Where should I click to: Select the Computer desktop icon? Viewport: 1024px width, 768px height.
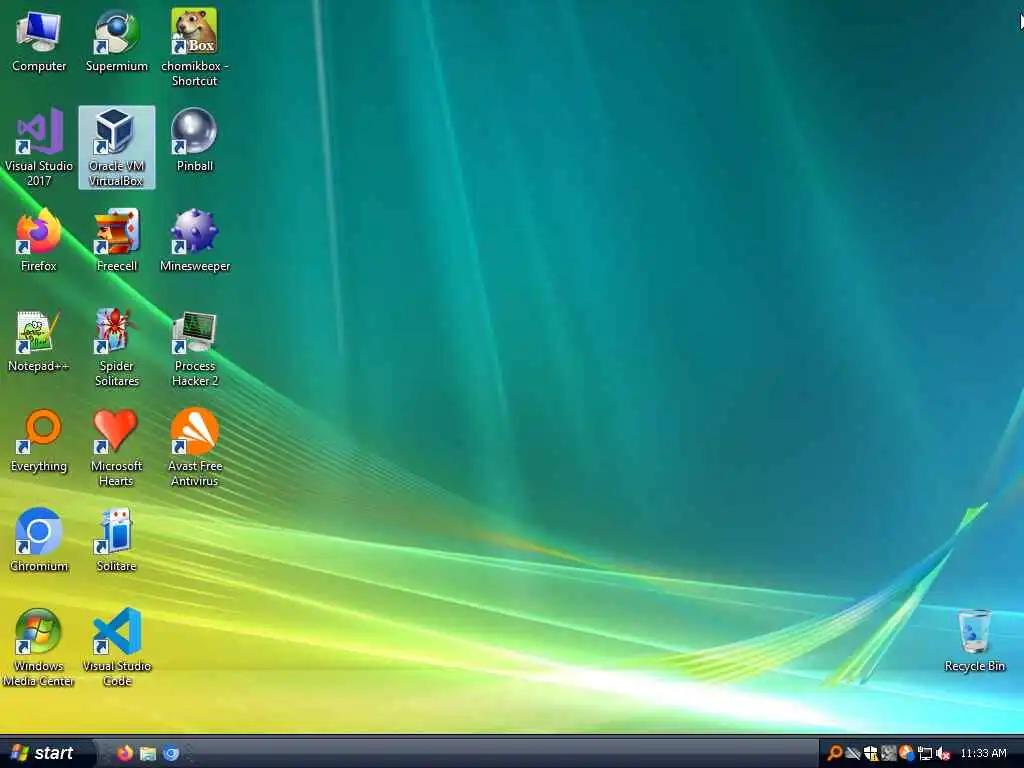pyautogui.click(x=39, y=42)
